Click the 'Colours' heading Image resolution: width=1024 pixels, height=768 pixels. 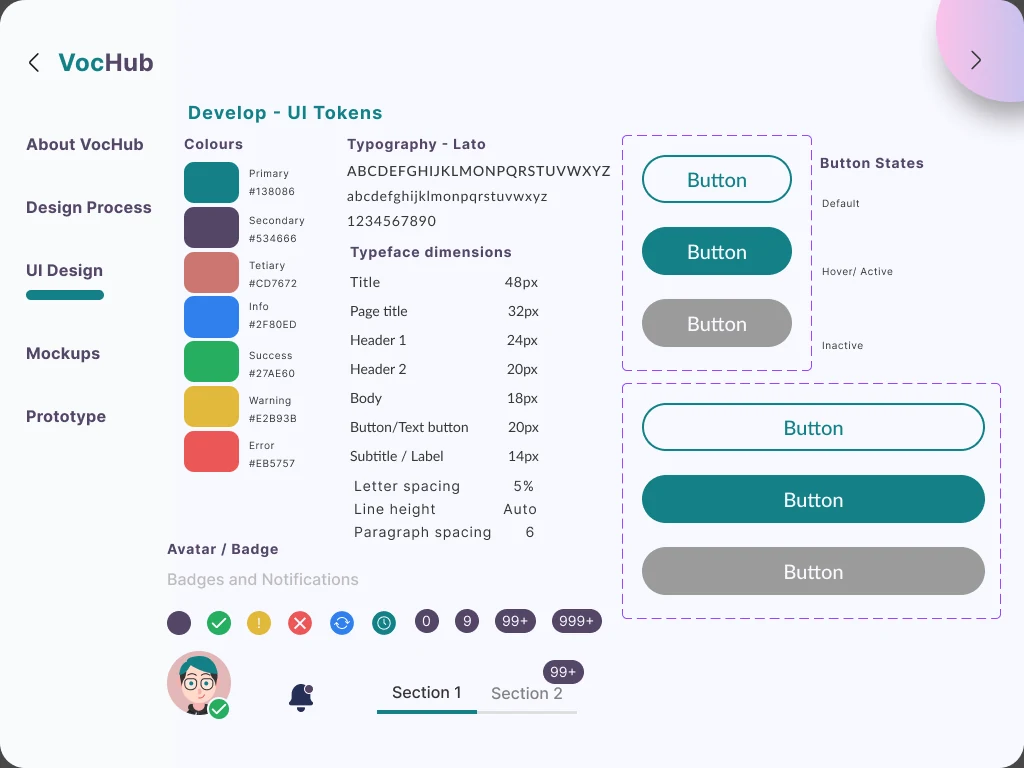214,144
